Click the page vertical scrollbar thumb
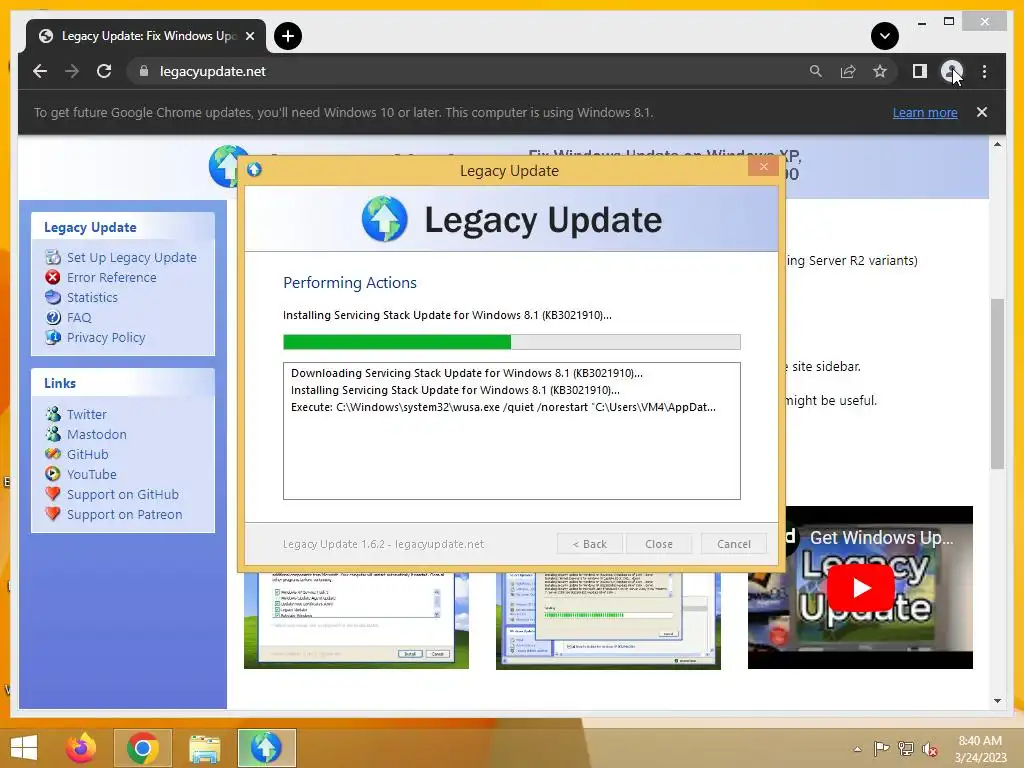1024x768 pixels. pyautogui.click(x=997, y=383)
